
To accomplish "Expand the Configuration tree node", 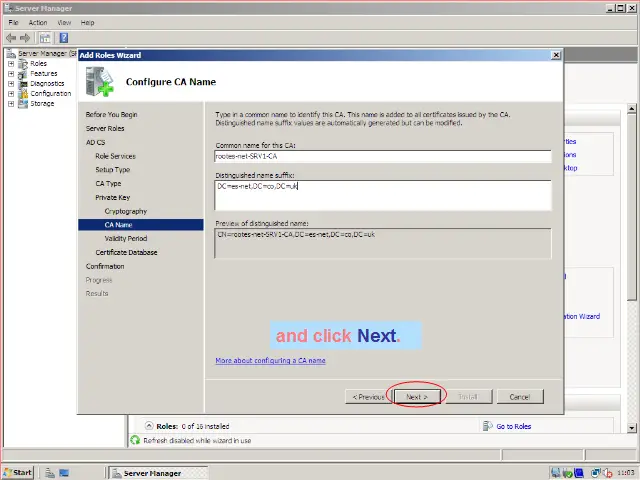I will 11,93.
